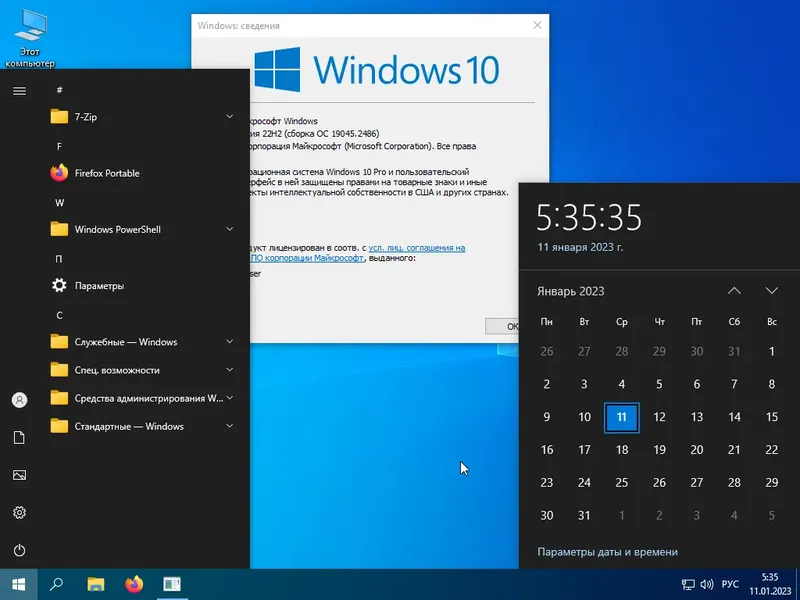The height and width of the screenshot is (600, 800).
Task: Click the Search icon on the taskbar
Action: [x=55, y=584]
